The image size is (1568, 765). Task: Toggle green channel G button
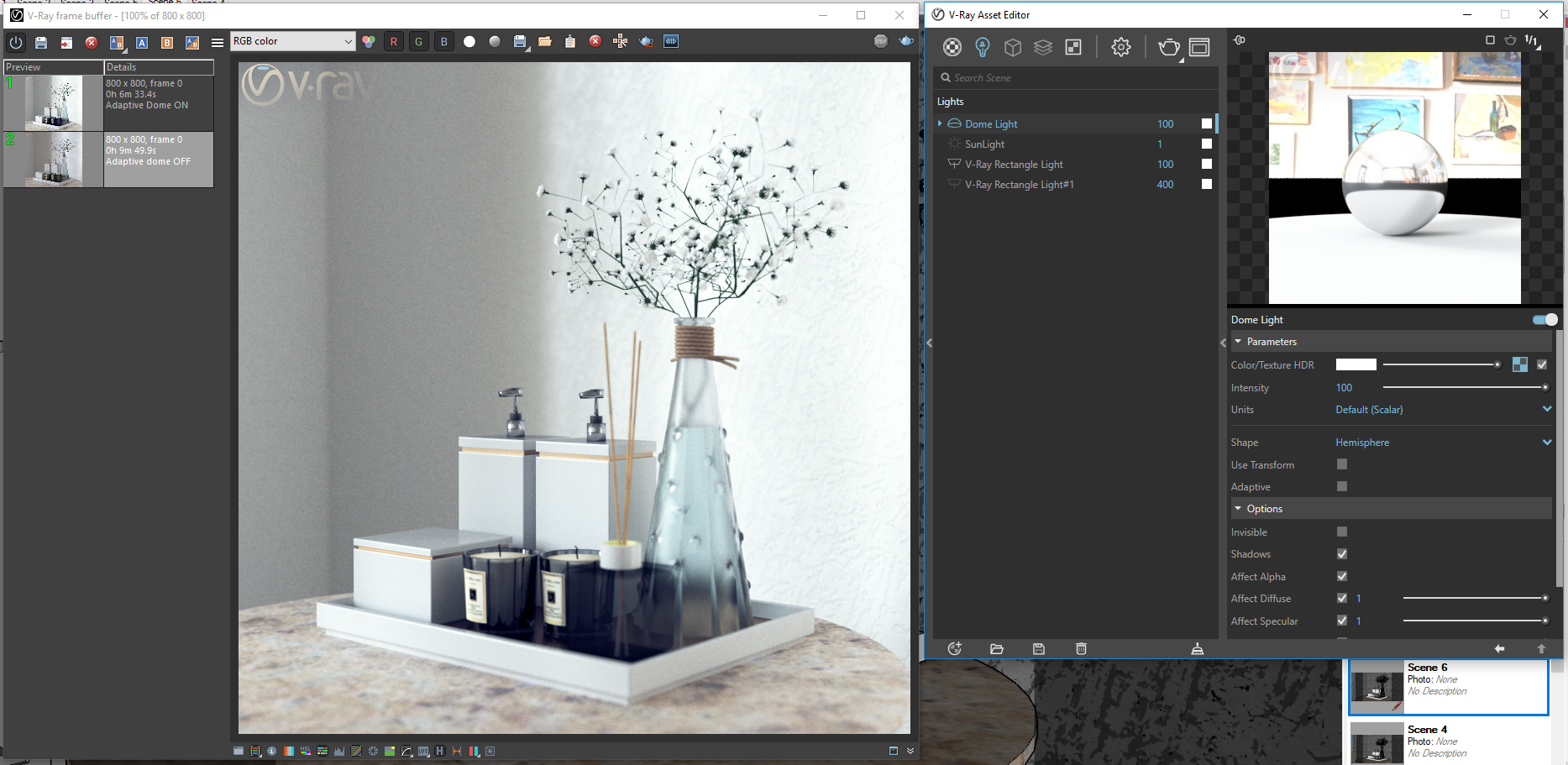tap(419, 41)
